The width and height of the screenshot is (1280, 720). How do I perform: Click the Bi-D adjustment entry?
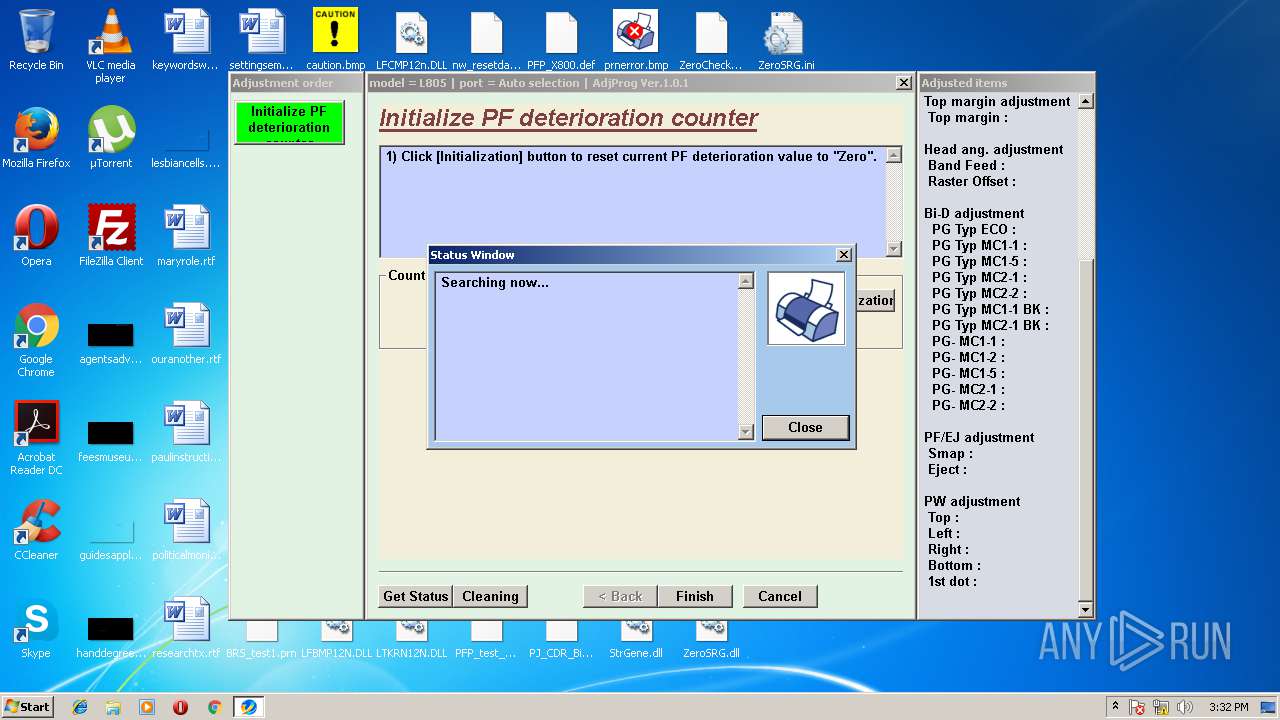[974, 213]
